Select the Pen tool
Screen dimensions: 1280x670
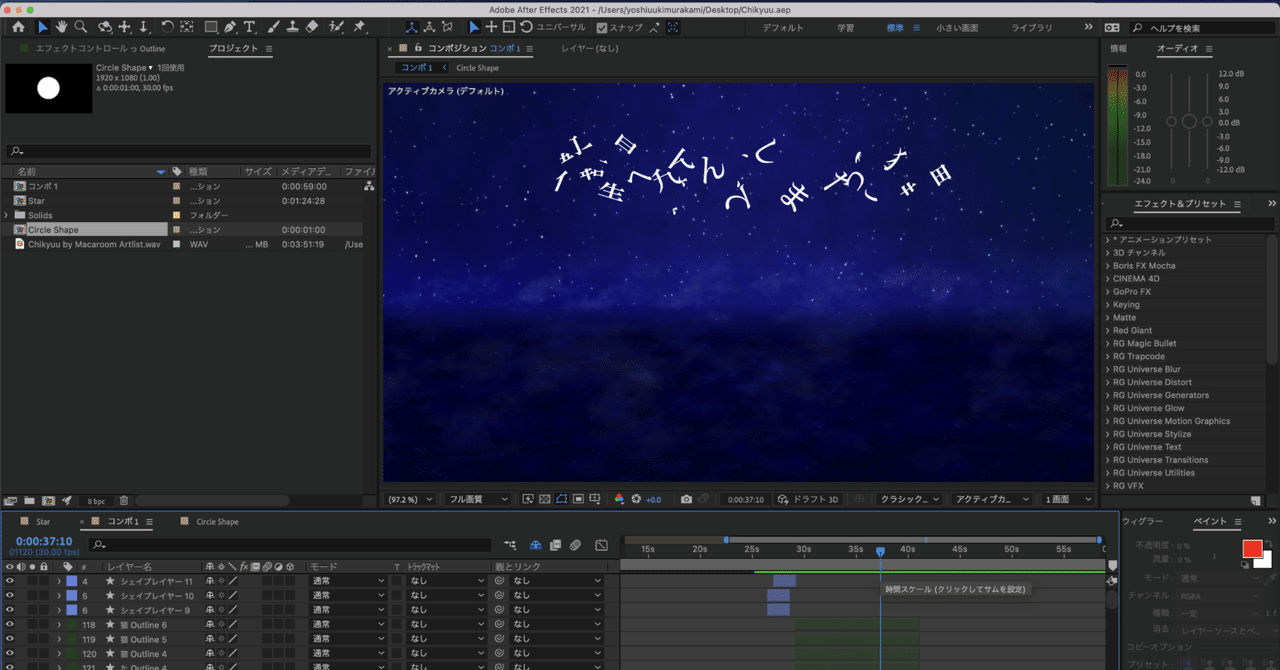pyautogui.click(x=229, y=27)
